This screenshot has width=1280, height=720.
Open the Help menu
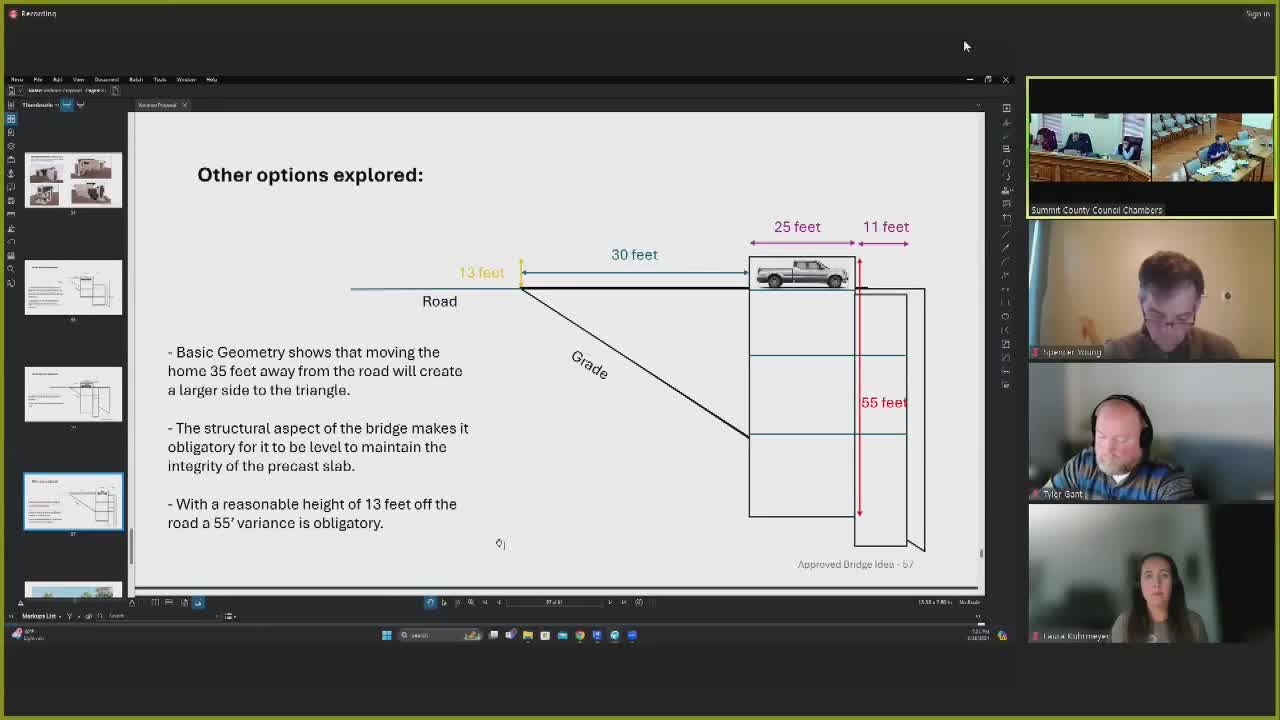211,79
